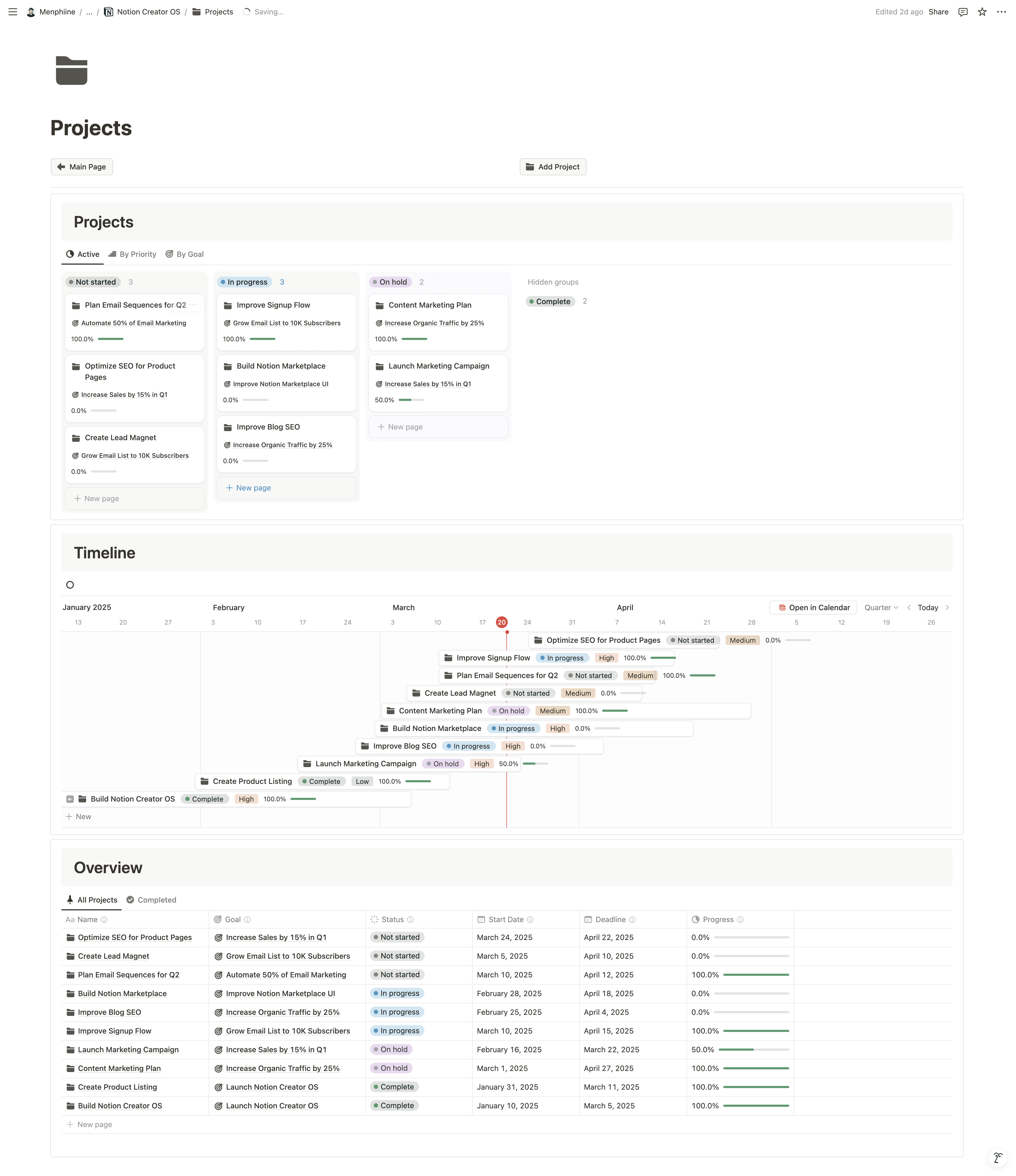Open the three-dot page options menu

(1001, 12)
